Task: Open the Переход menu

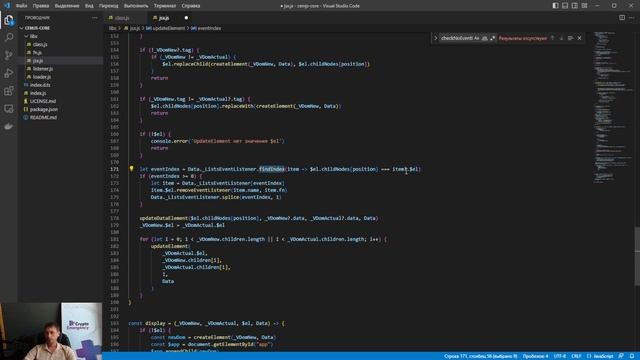Action: tap(109, 6)
